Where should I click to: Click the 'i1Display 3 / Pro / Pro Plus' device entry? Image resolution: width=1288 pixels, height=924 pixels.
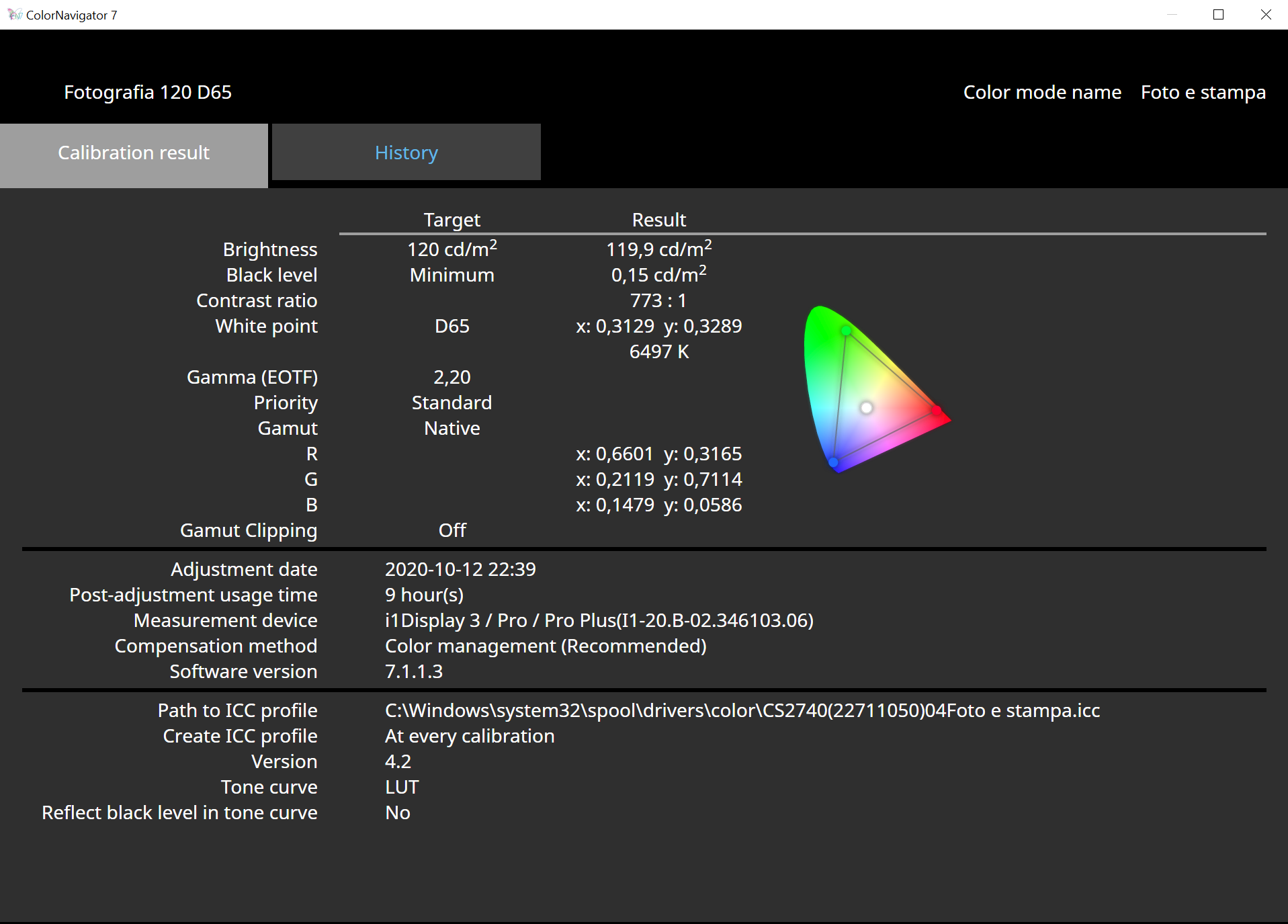pyautogui.click(x=599, y=620)
